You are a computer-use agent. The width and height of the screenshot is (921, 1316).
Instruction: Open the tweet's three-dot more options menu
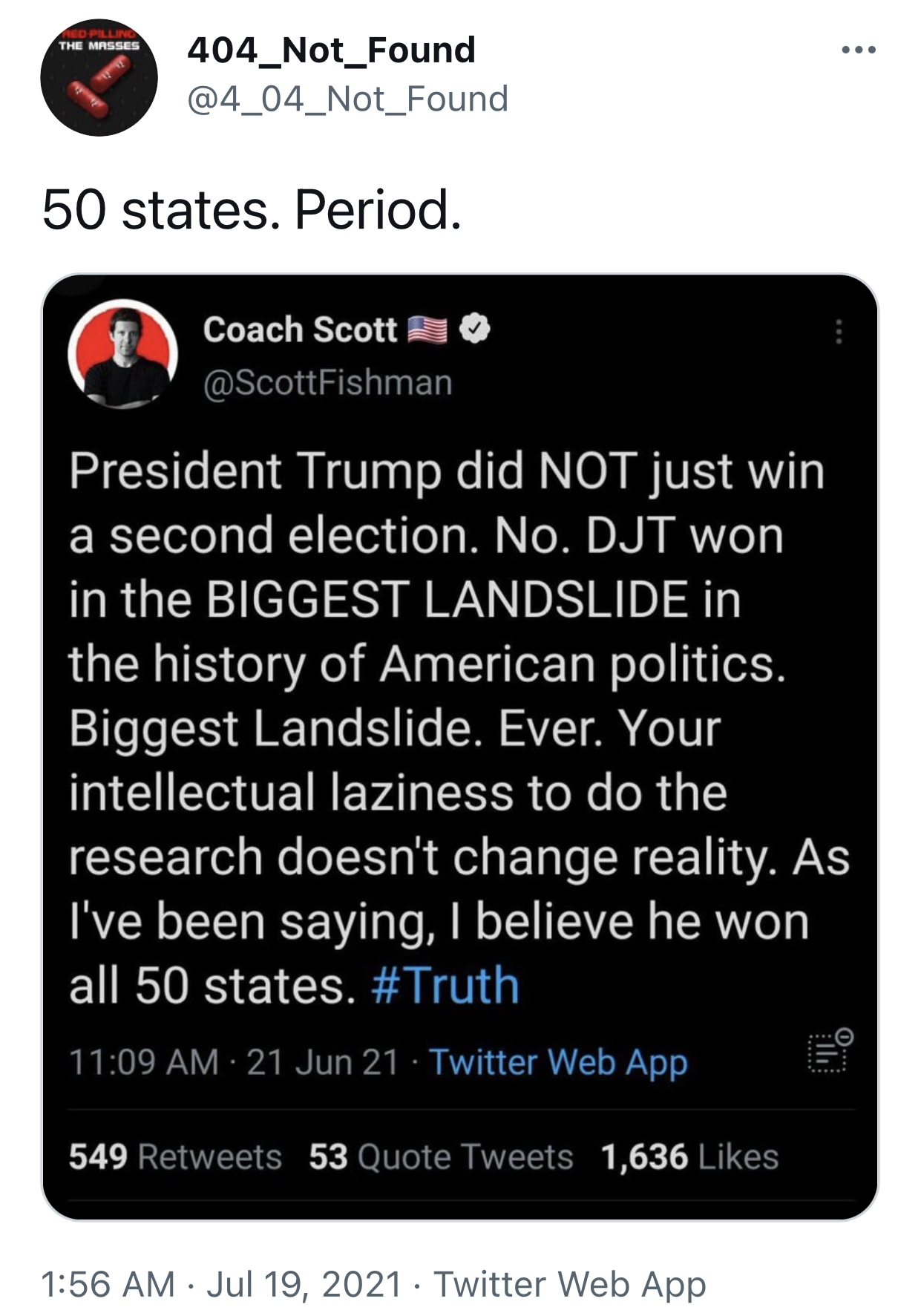(859, 50)
